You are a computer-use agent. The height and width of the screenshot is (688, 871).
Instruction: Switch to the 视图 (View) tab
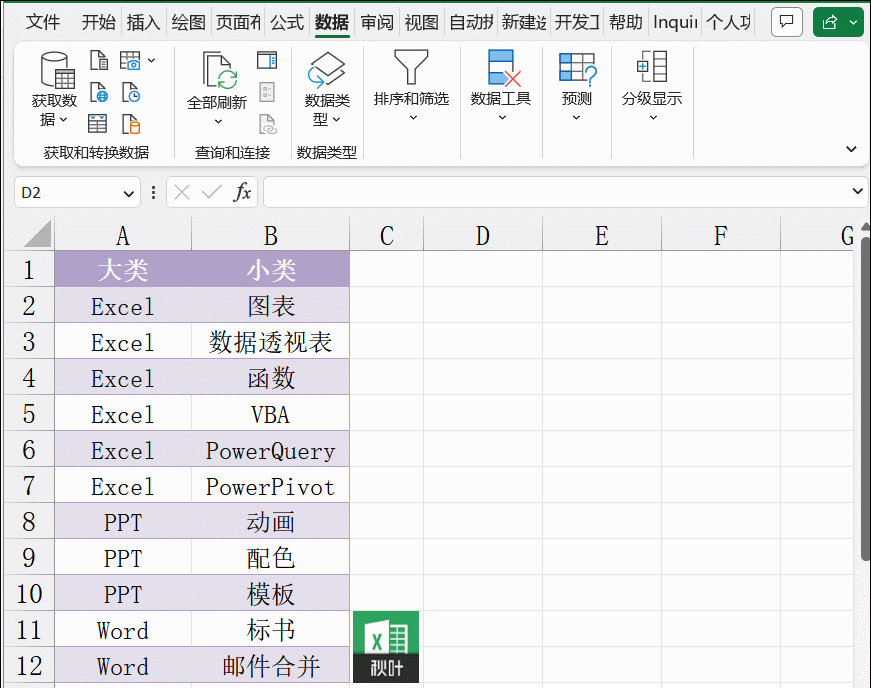[x=422, y=22]
